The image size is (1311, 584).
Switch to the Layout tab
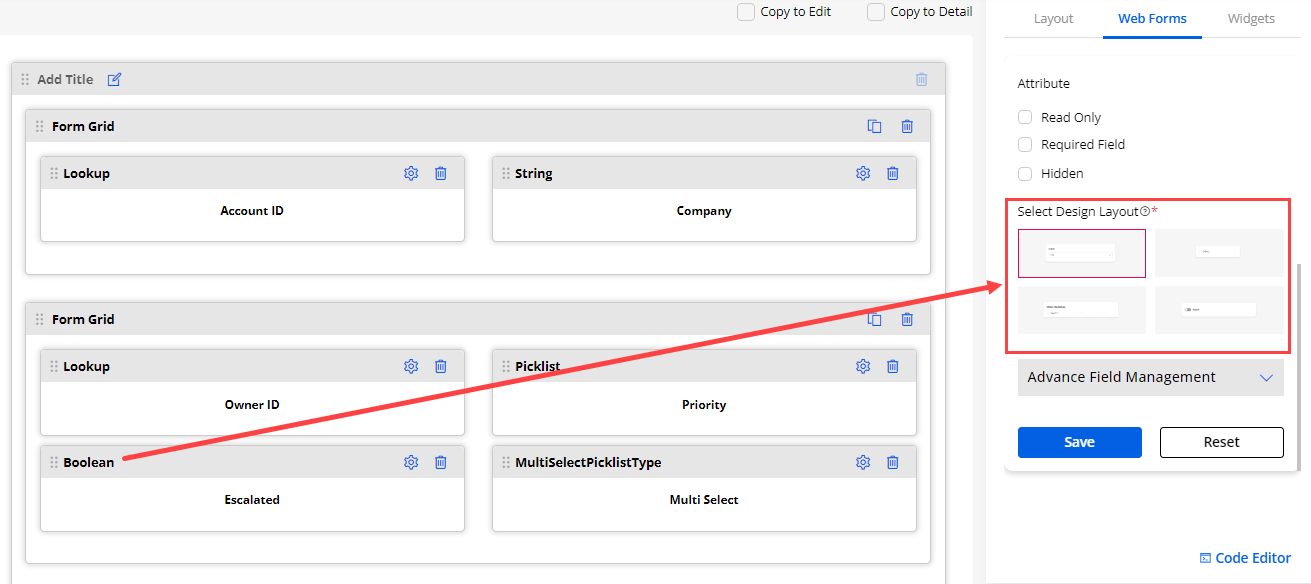point(1053,18)
